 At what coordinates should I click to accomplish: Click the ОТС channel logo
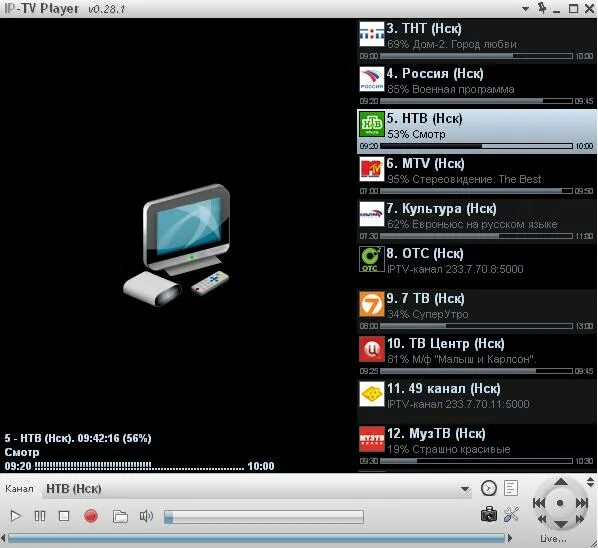coord(371,259)
